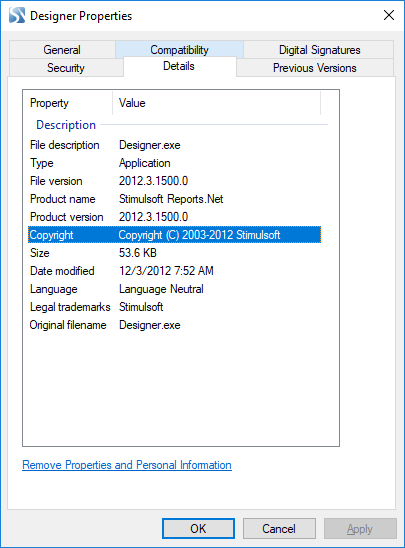The width and height of the screenshot is (405, 548).
Task: Select the File description row label
Action: point(65,145)
